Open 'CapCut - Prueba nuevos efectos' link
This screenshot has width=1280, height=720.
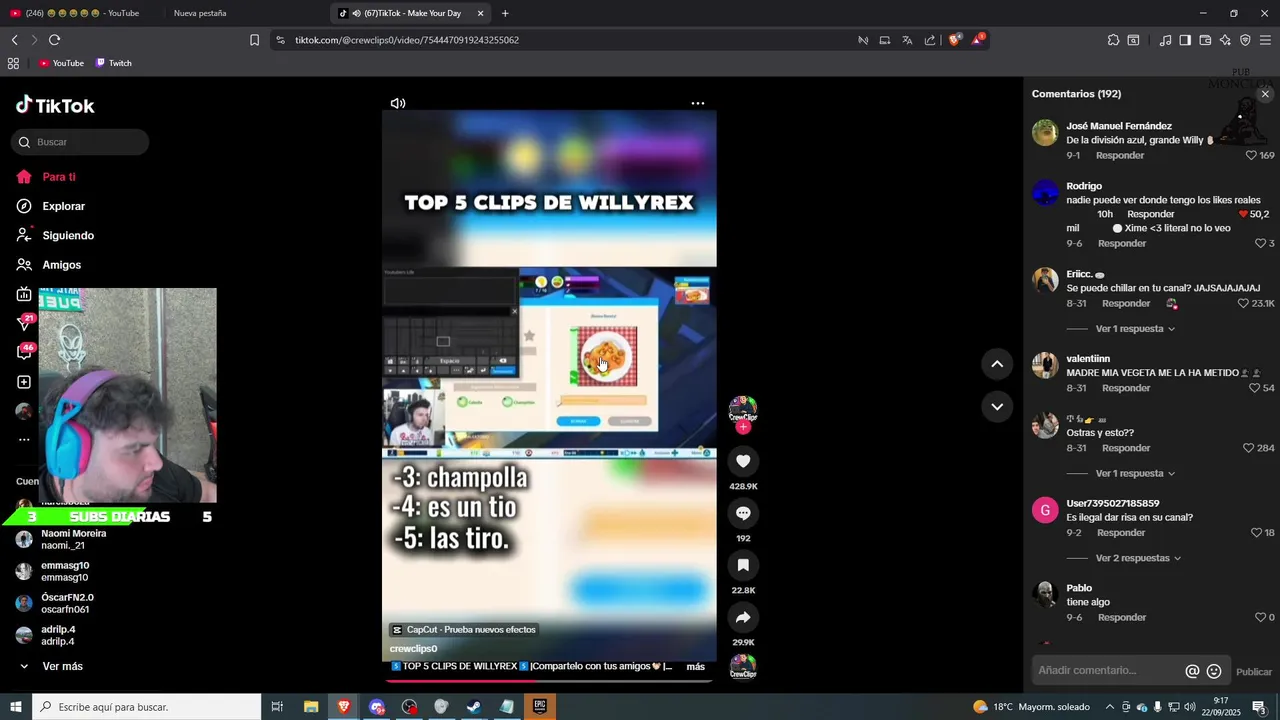465,630
